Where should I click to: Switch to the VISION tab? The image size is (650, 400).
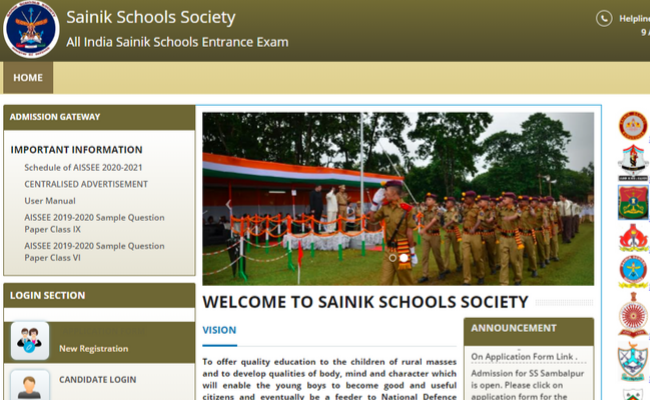click(219, 329)
